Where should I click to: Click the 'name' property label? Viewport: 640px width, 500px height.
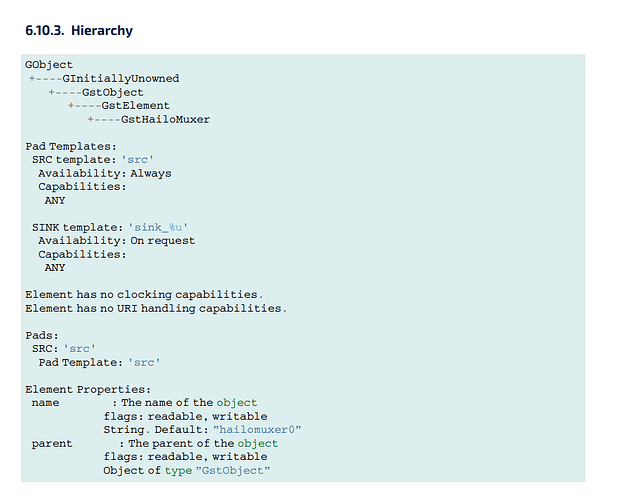point(45,403)
